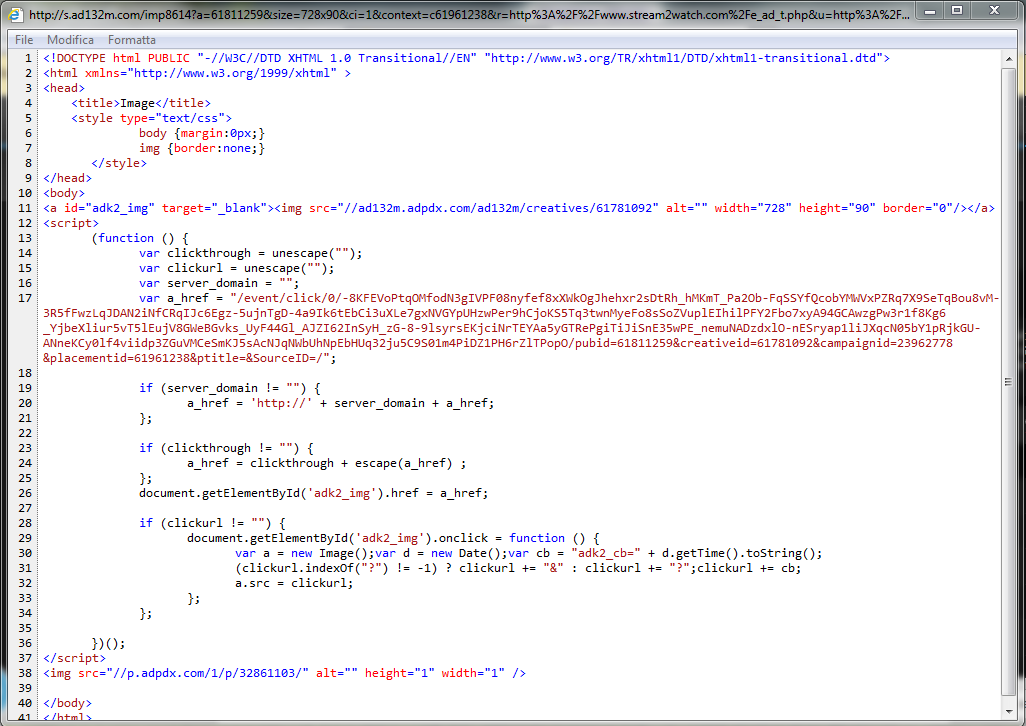Screen dimensions: 1026x726
Task: Click the clickurl.indexOf line 31
Action: coord(518,568)
